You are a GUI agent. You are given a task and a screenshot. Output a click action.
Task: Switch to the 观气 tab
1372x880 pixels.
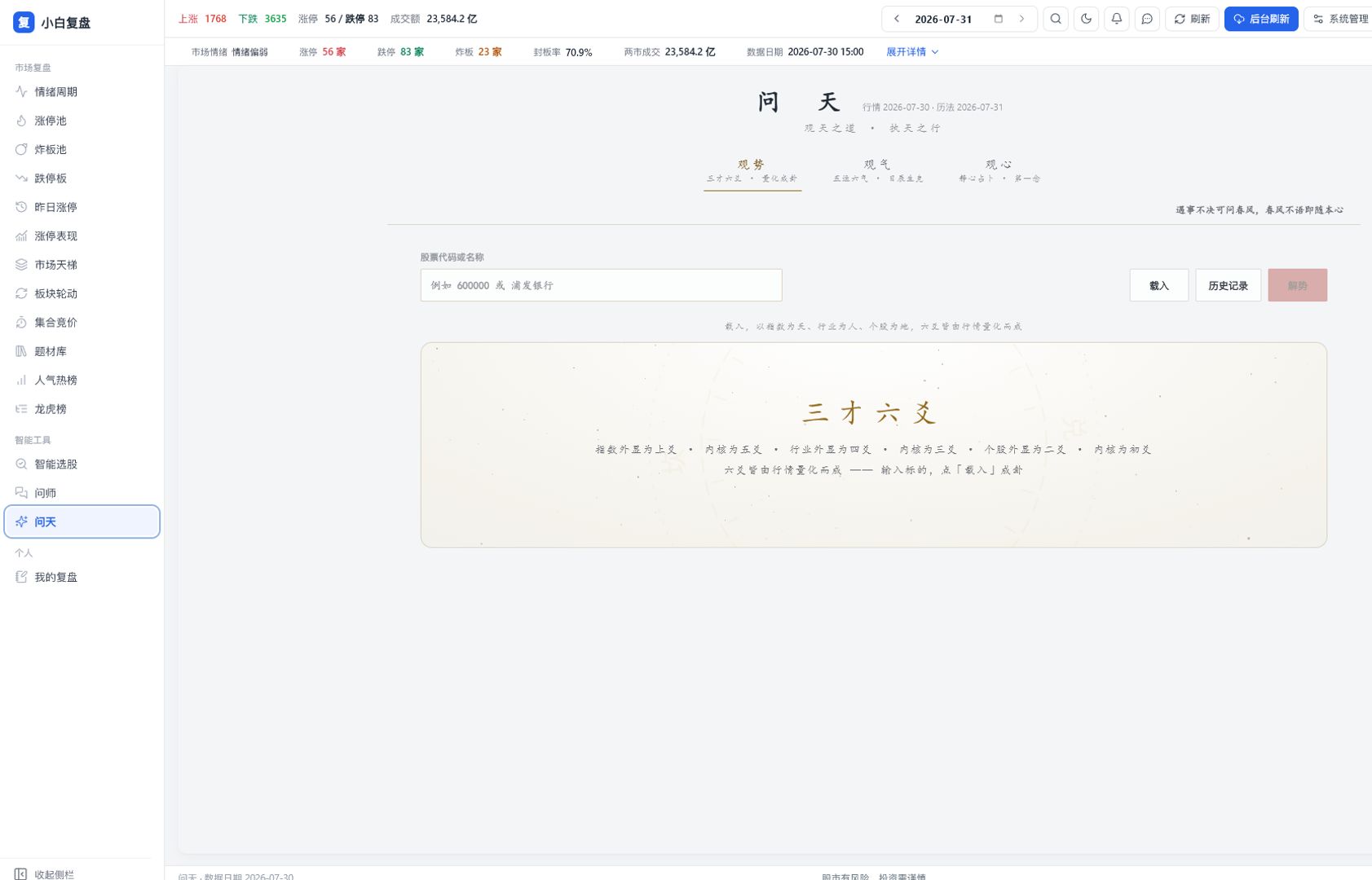click(x=877, y=170)
